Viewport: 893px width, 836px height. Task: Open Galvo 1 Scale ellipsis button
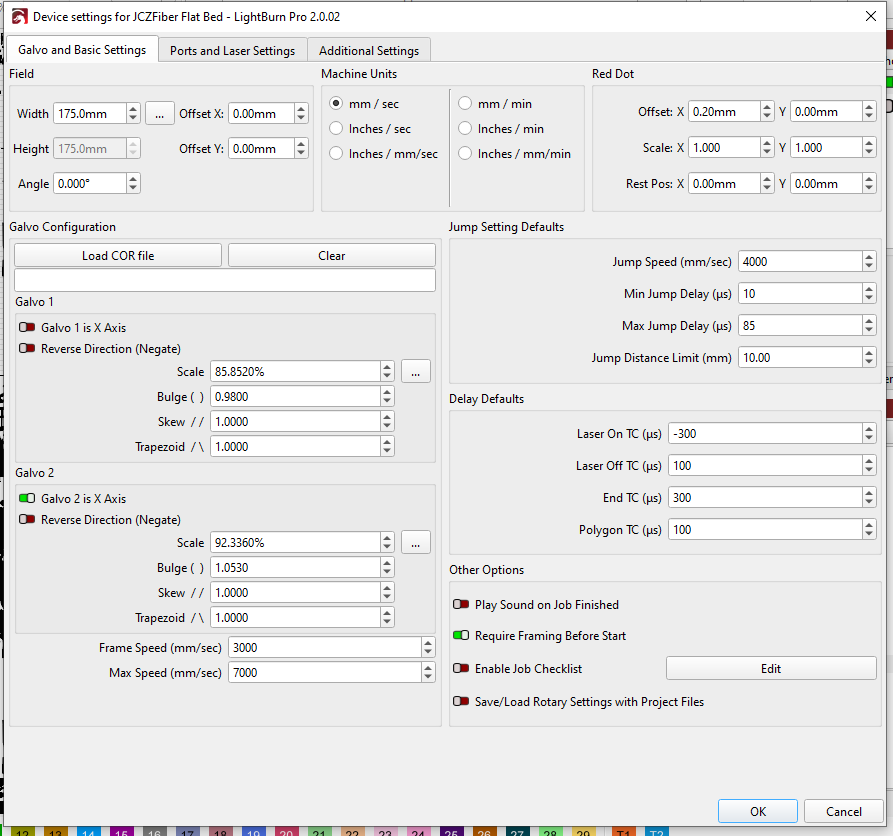416,372
